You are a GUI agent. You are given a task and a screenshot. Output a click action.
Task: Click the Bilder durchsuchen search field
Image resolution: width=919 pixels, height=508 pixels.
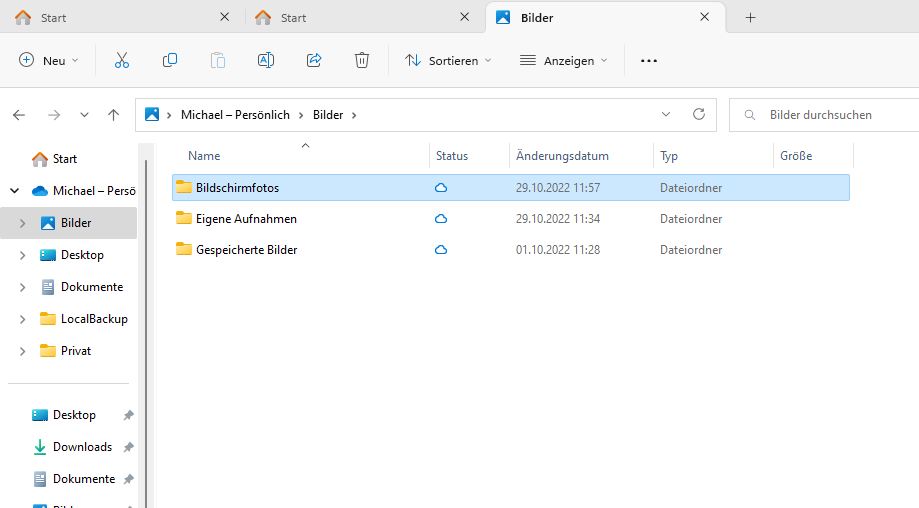(x=830, y=115)
